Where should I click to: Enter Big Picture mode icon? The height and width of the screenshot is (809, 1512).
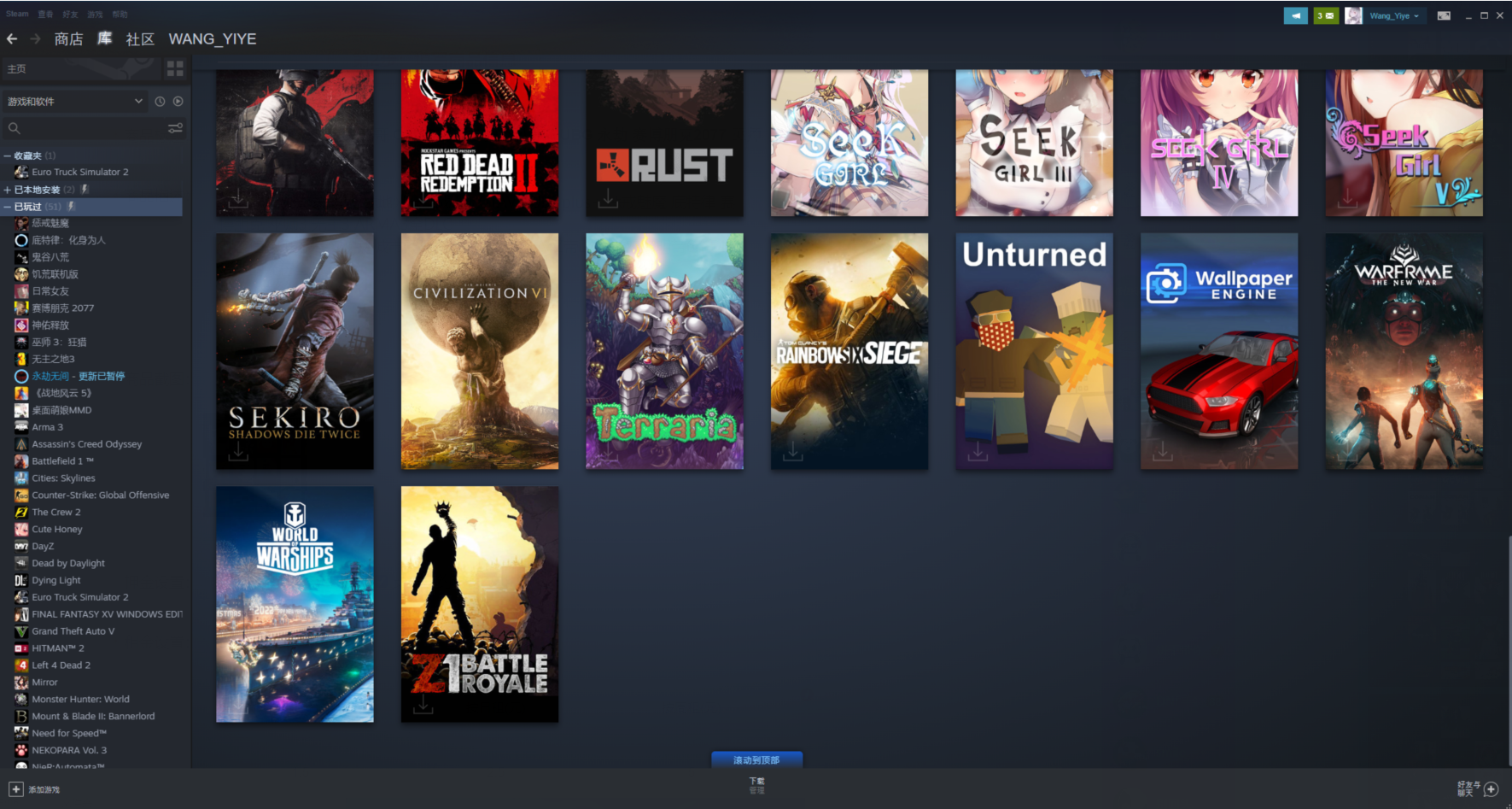1444,15
